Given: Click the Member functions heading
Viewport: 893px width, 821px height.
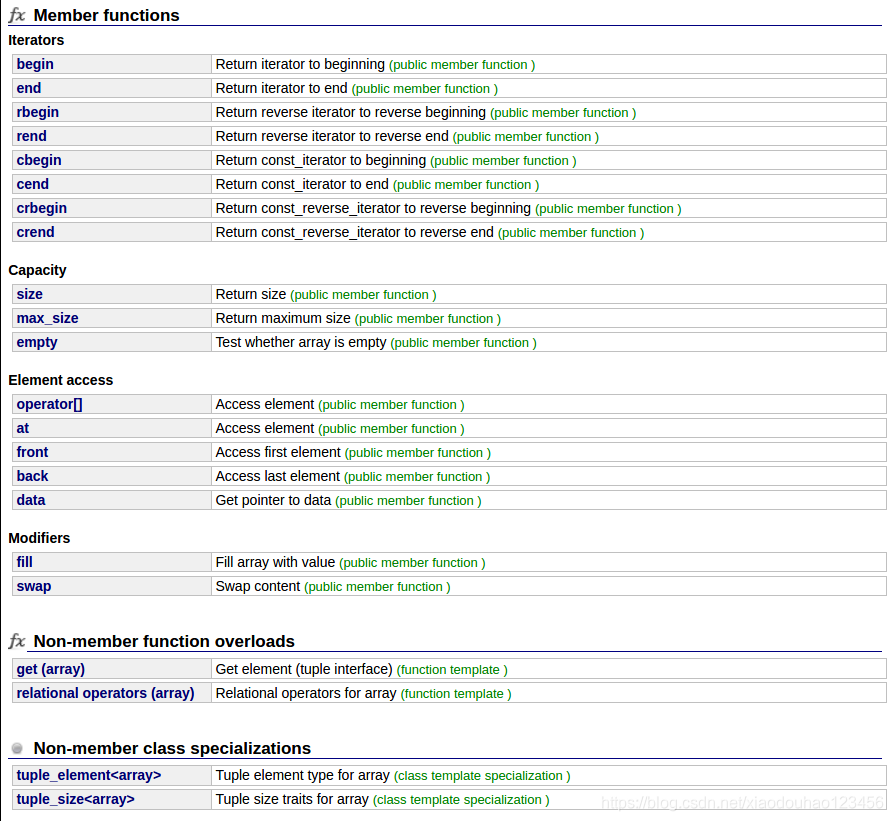Looking at the screenshot, I should coord(106,15).
